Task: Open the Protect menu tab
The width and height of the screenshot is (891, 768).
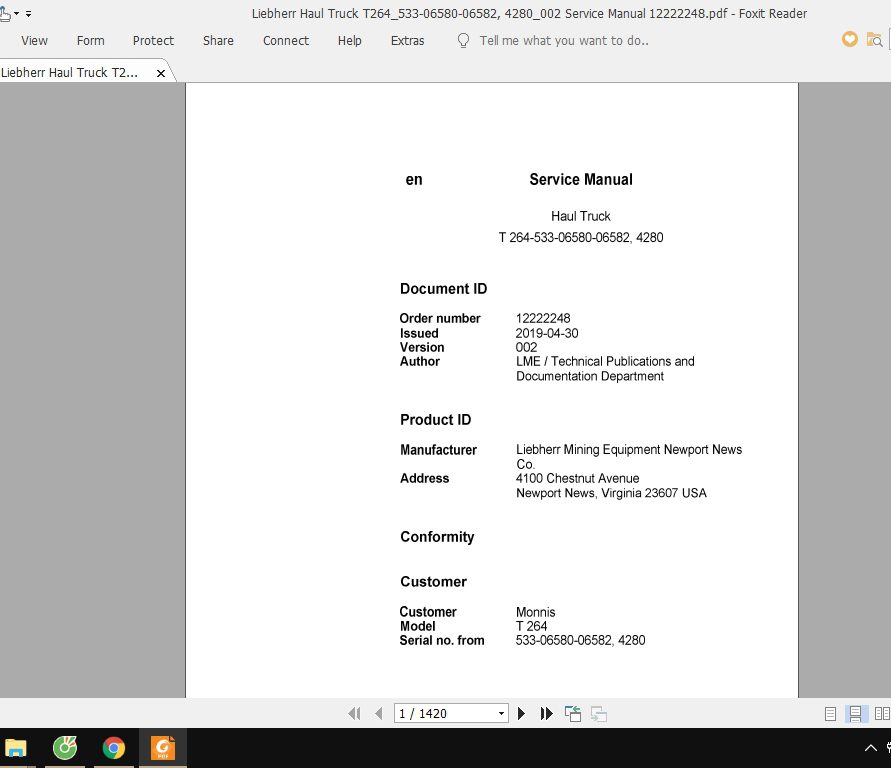Action: [153, 41]
